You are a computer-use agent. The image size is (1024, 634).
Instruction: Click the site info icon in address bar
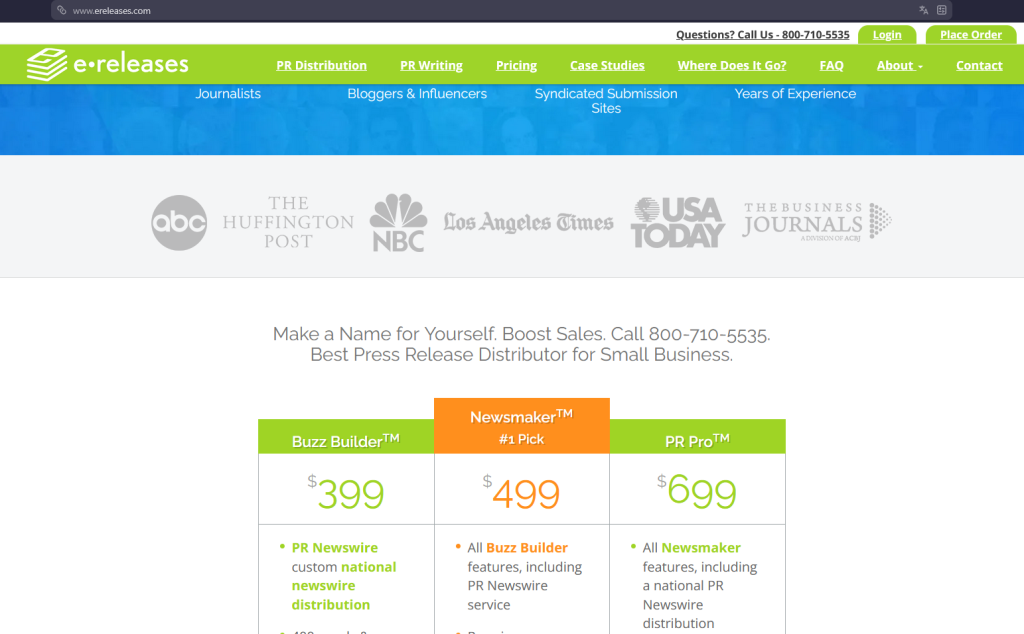(61, 10)
